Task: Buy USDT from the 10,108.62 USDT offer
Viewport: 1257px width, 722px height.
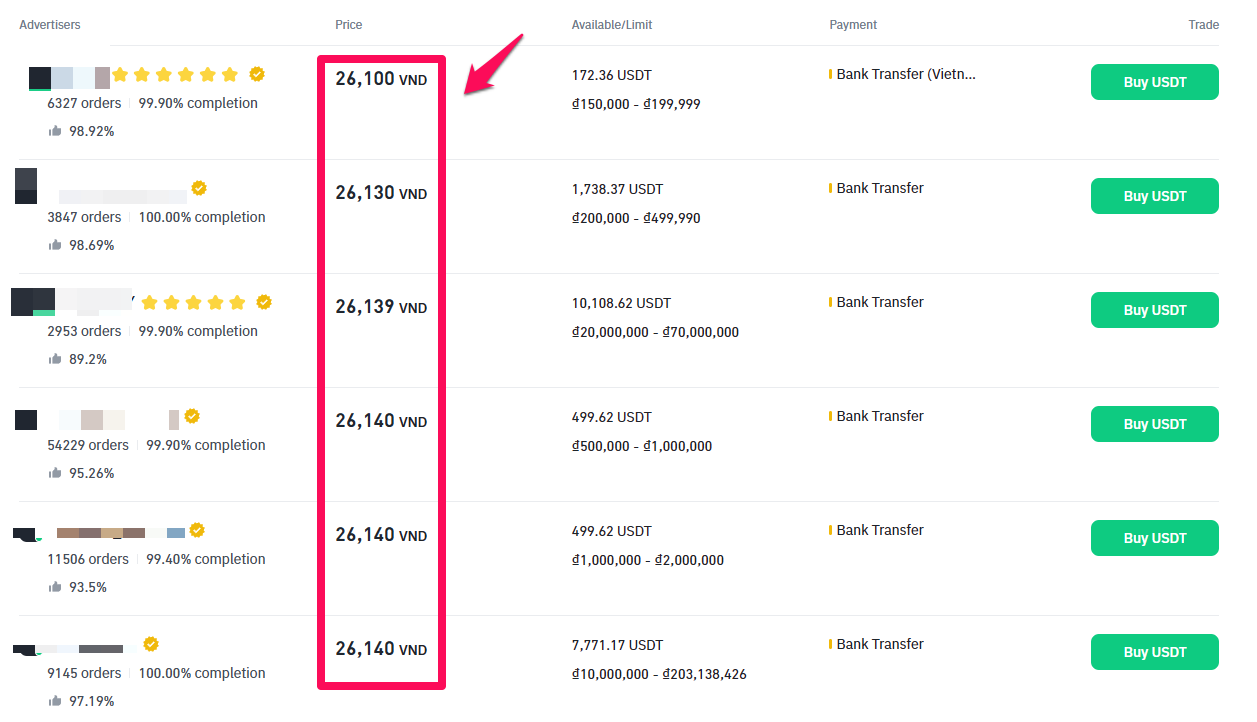Action: coord(1154,310)
